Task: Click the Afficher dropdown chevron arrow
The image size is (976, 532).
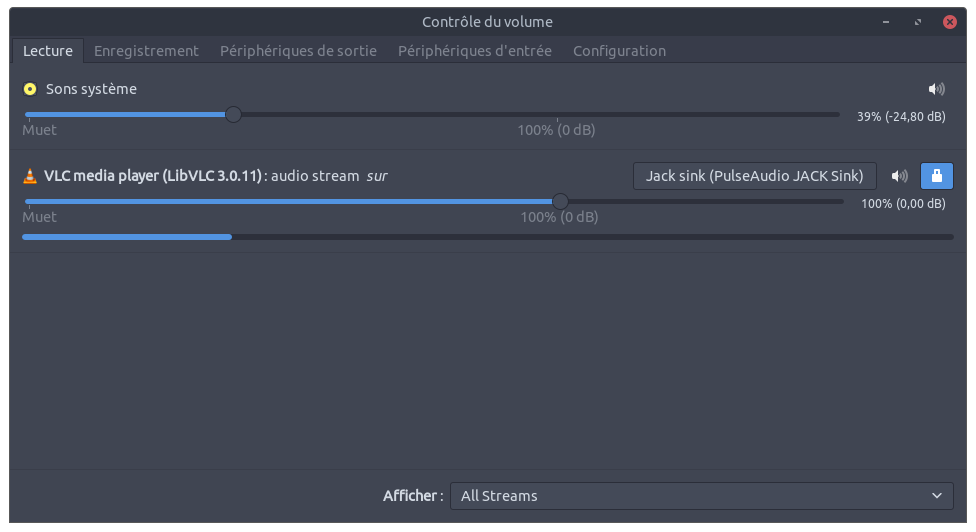Action: click(x=937, y=496)
